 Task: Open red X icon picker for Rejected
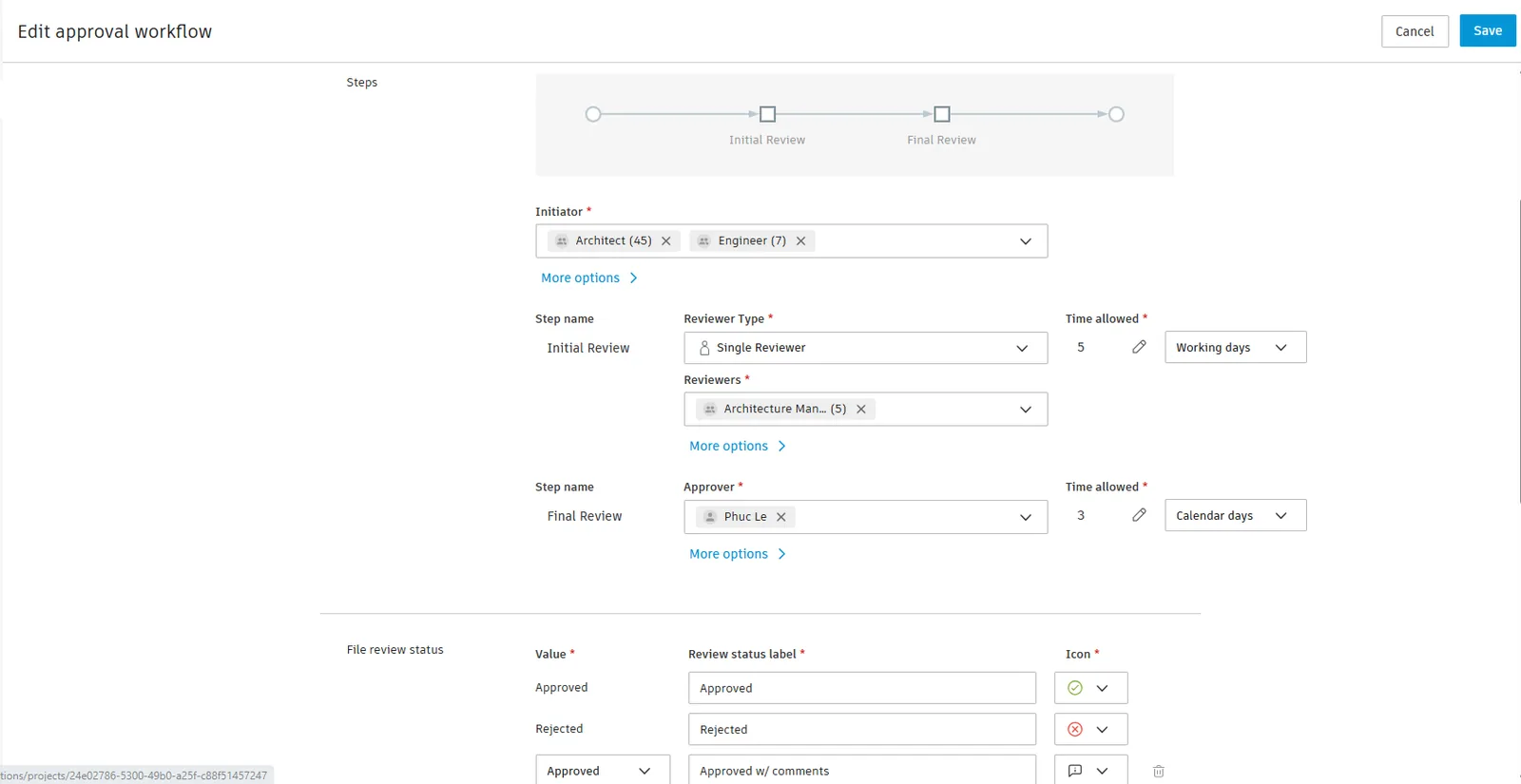pos(1091,730)
